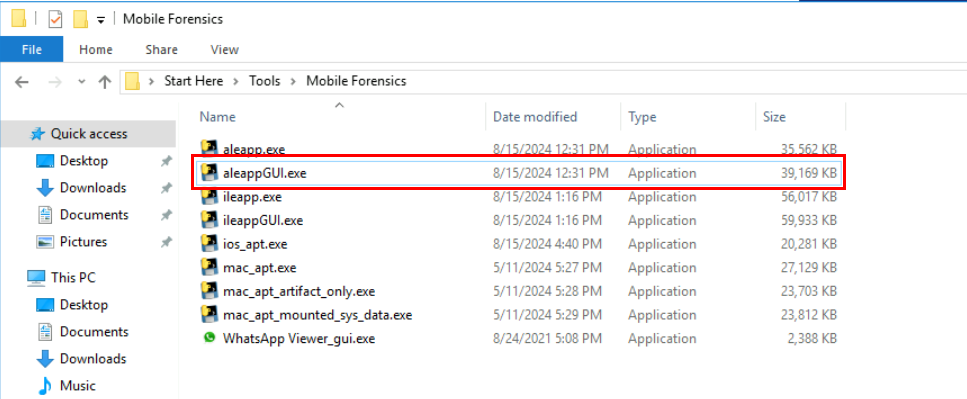
Task: Select the ileappGUI.exe file icon
Action: click(x=210, y=220)
